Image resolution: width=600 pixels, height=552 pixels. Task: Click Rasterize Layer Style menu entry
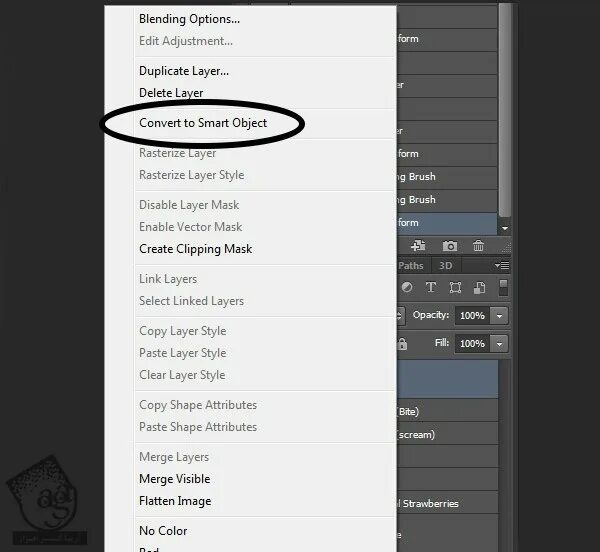point(192,175)
